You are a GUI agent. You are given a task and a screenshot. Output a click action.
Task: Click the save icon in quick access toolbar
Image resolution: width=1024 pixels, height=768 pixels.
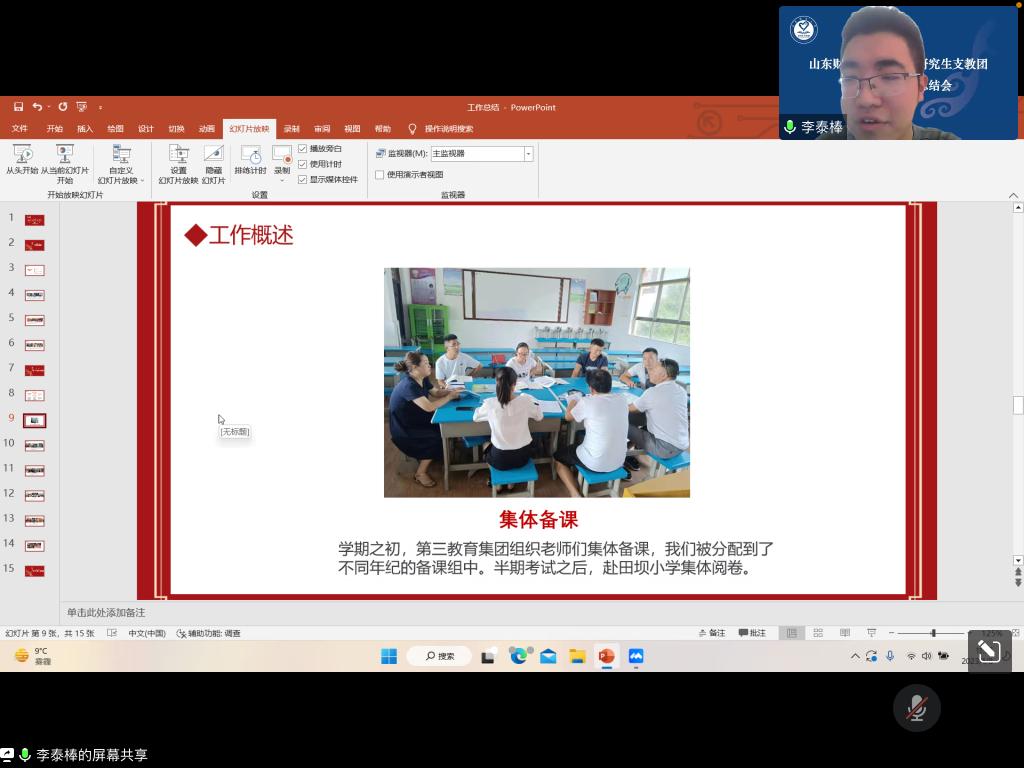[x=18, y=107]
